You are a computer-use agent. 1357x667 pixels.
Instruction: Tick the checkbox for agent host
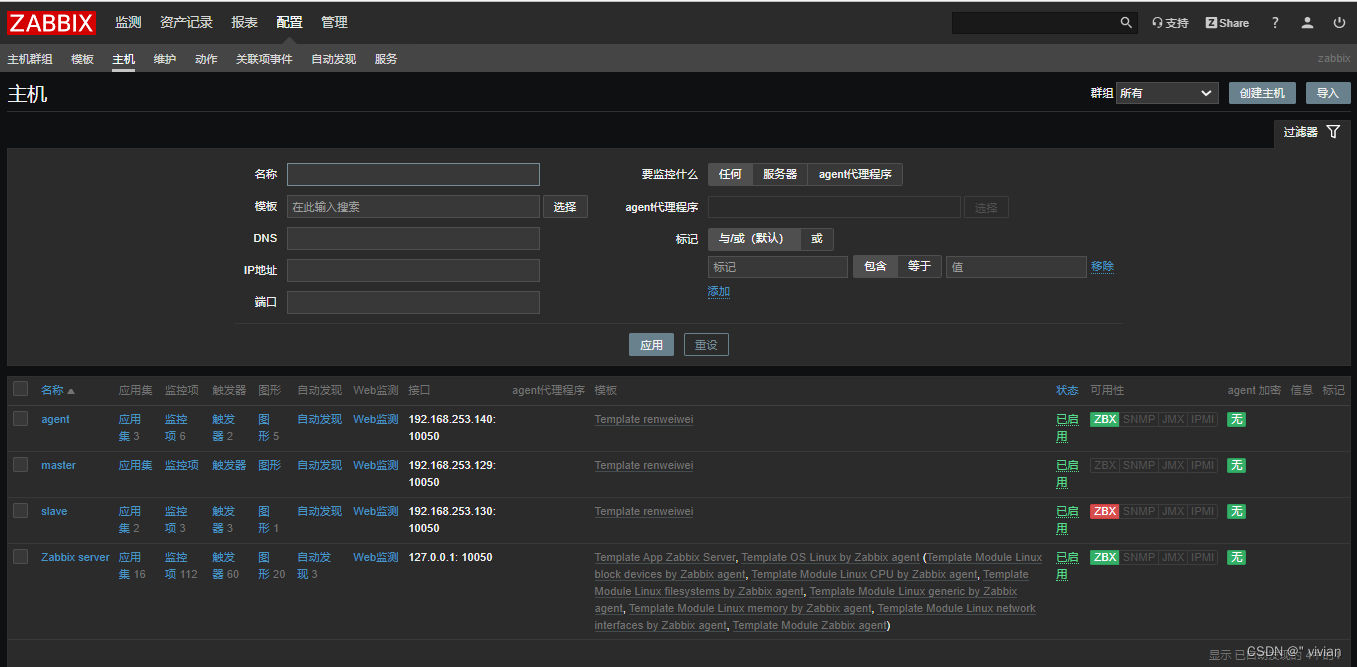click(21, 419)
